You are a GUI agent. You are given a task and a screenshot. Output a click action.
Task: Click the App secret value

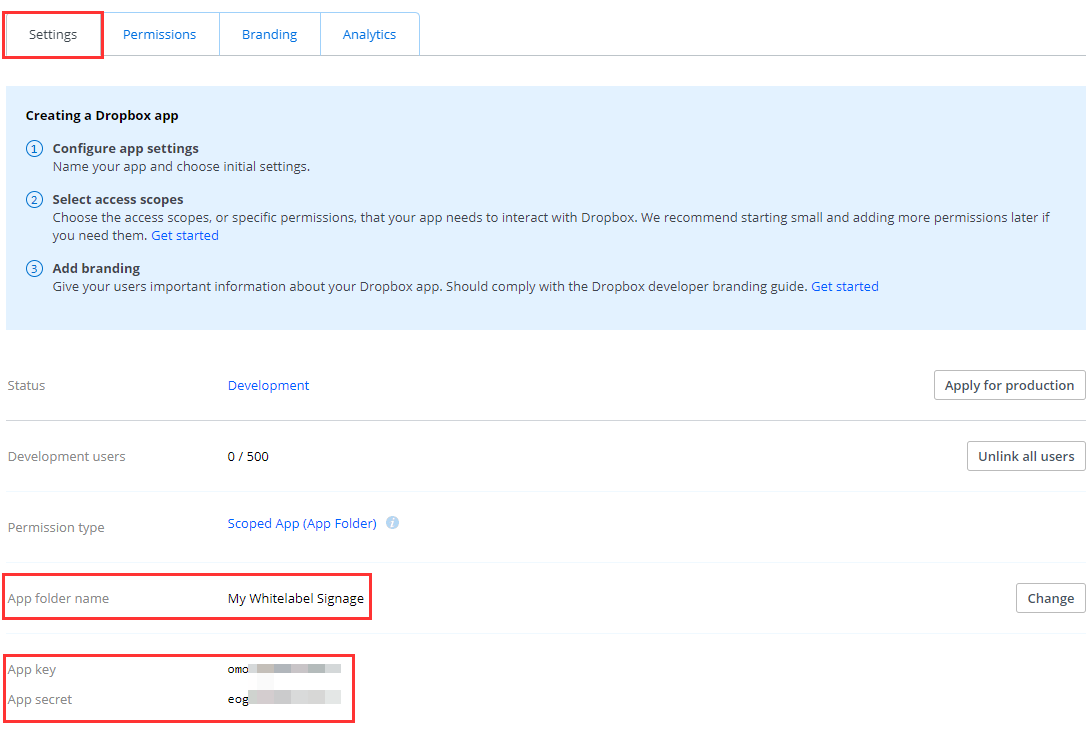pos(284,699)
